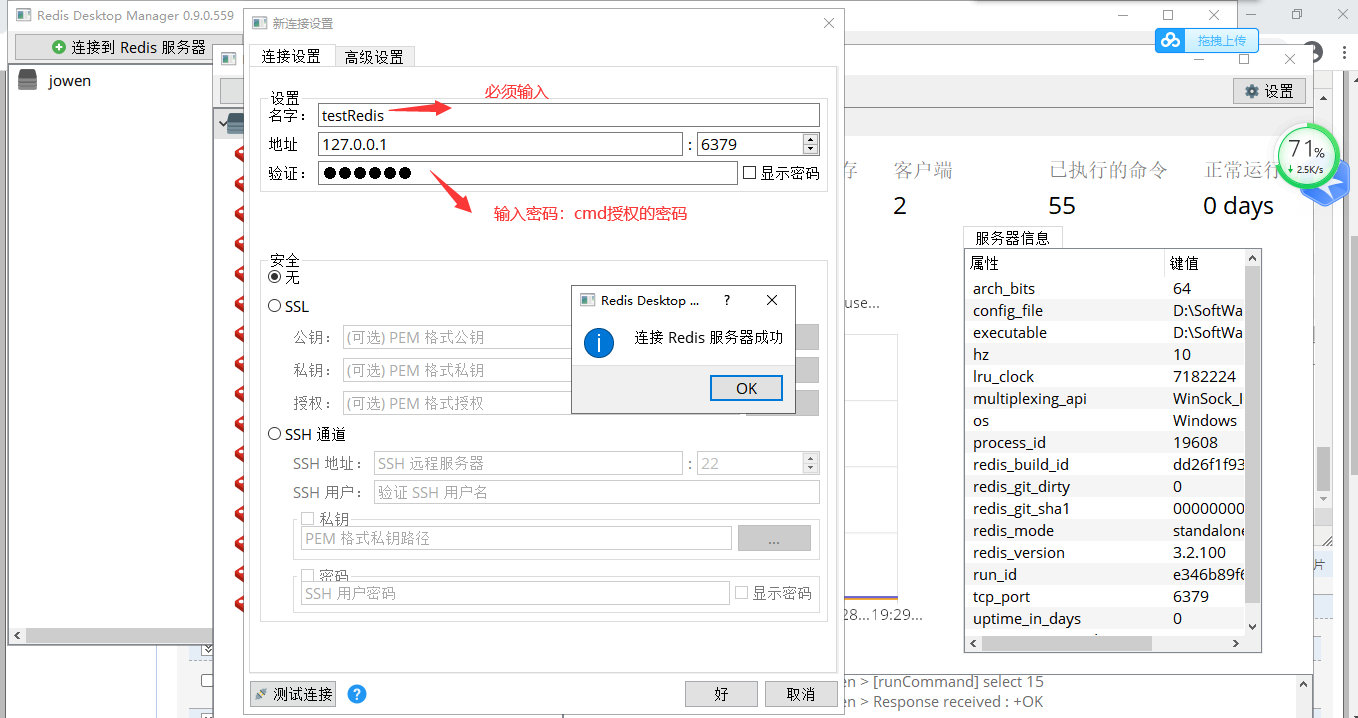This screenshot has height=718, width=1358.
Task: Maximize the Redis Desktop Manager main window
Action: pyautogui.click(x=1168, y=15)
